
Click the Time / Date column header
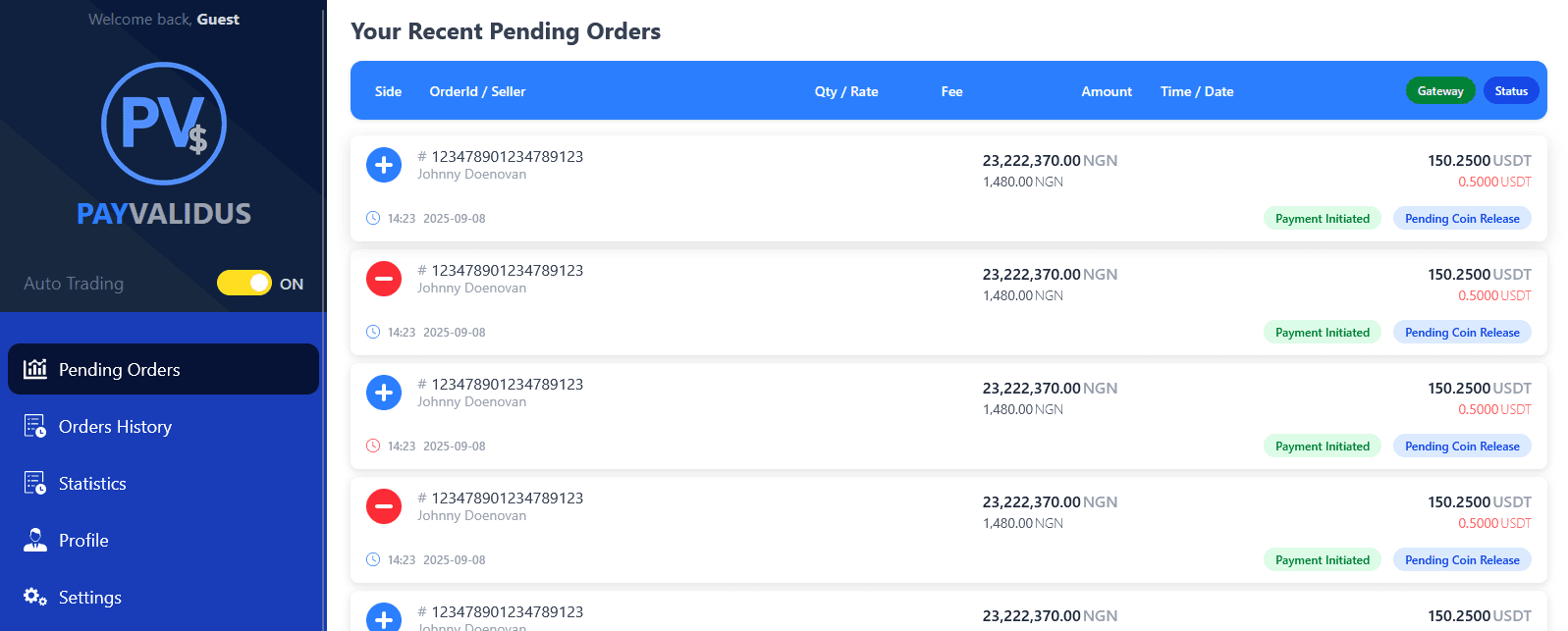point(1197,91)
